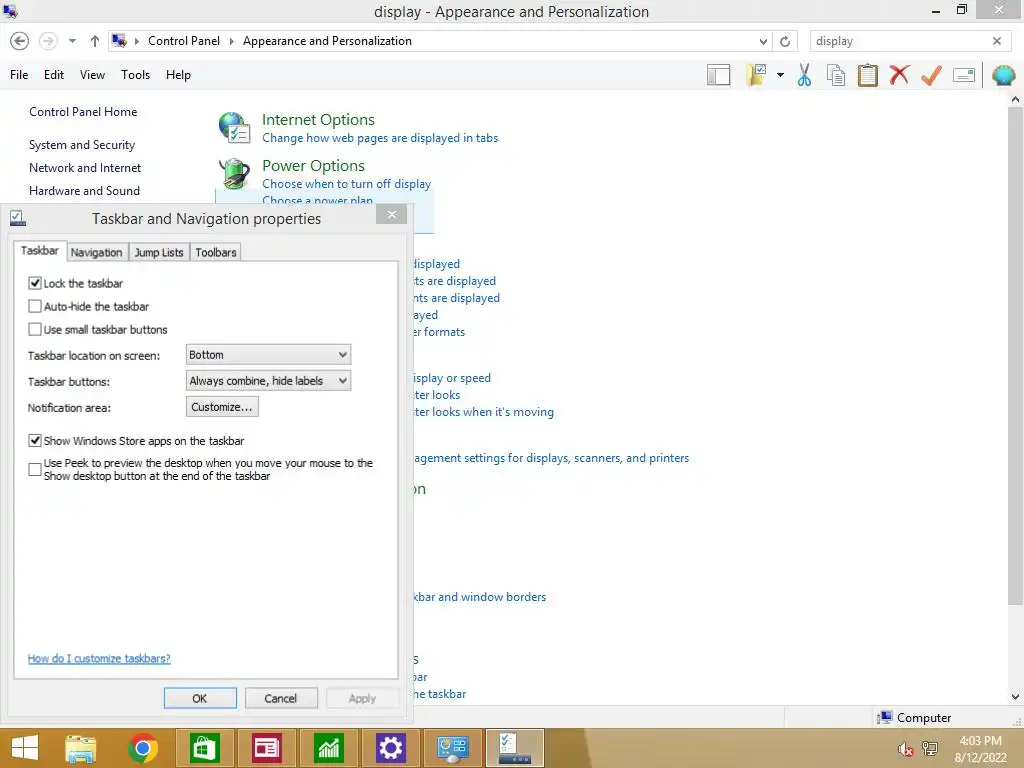Open Internet Options heading link
The width and height of the screenshot is (1024, 768).
click(318, 120)
